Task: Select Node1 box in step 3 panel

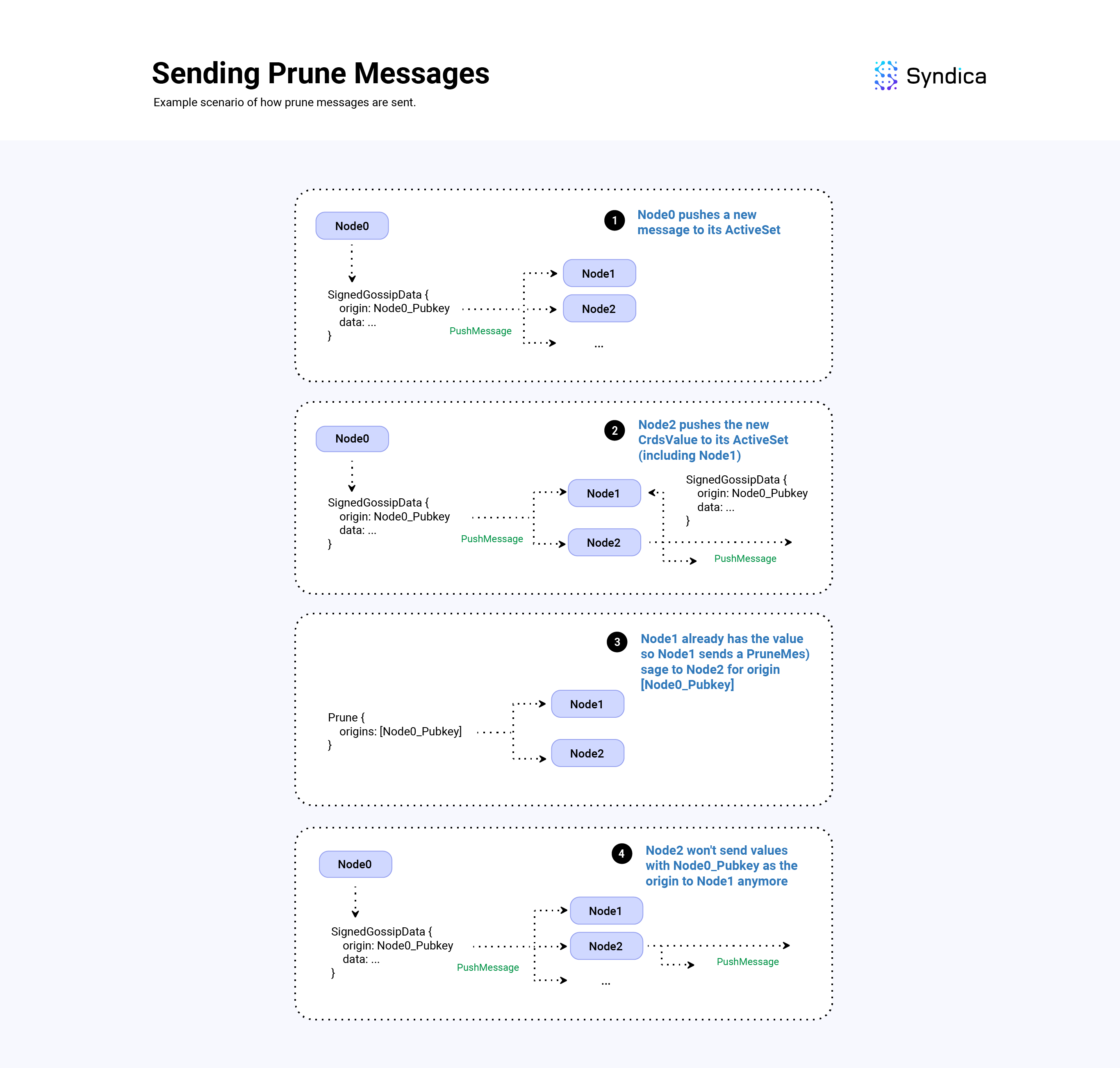Action: click(x=588, y=704)
